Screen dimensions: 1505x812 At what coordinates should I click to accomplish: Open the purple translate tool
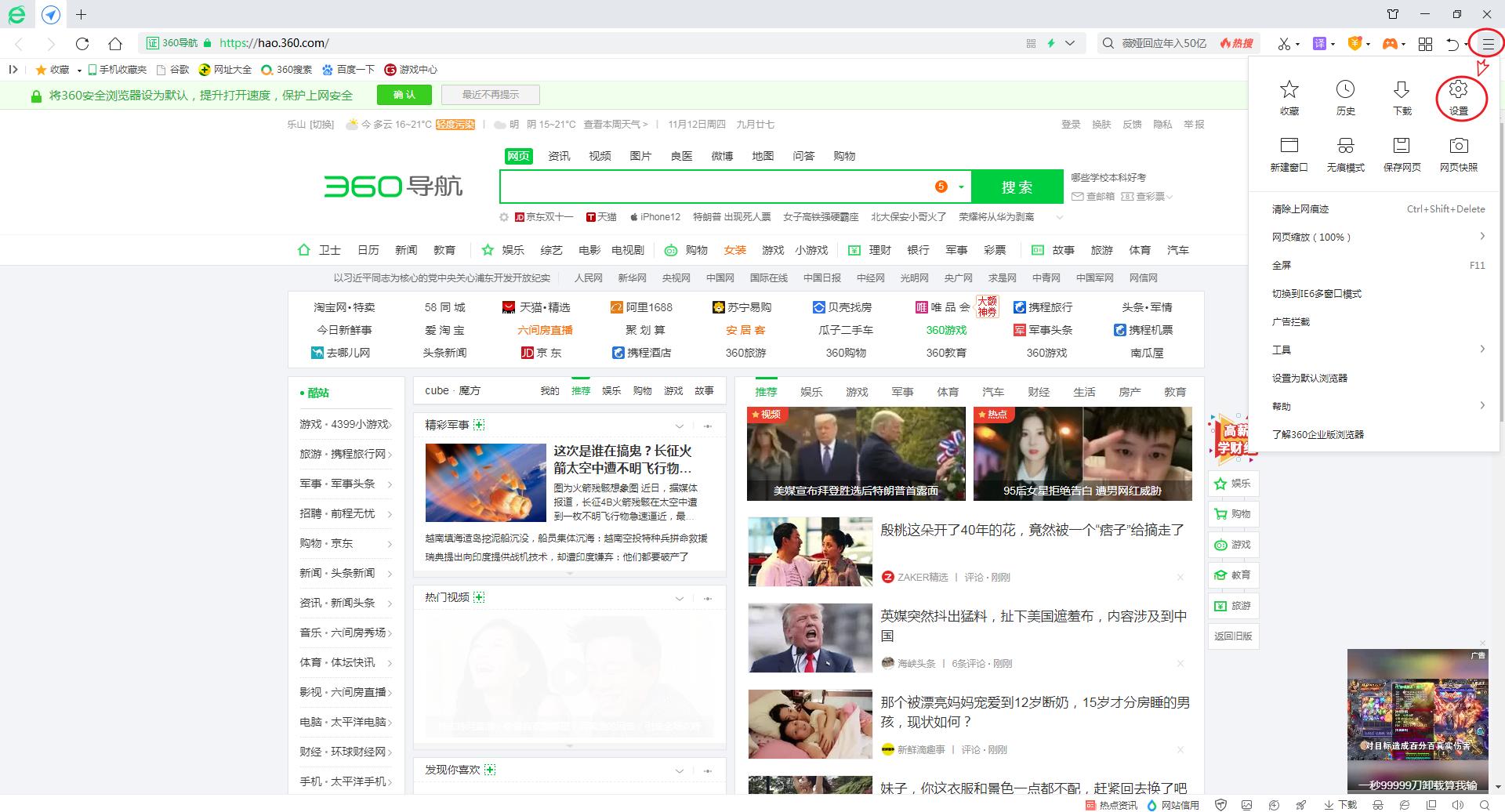click(1320, 43)
